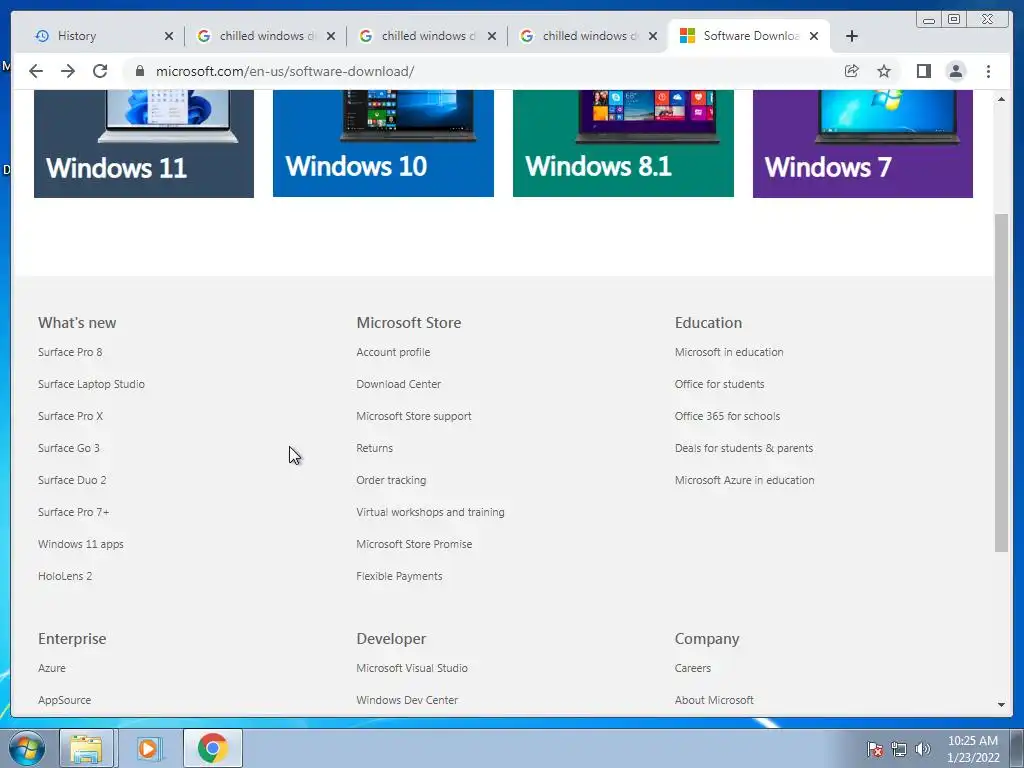Image resolution: width=1024 pixels, height=768 pixels.
Task: Open the Windows 10 download tile
Action: coord(383,144)
